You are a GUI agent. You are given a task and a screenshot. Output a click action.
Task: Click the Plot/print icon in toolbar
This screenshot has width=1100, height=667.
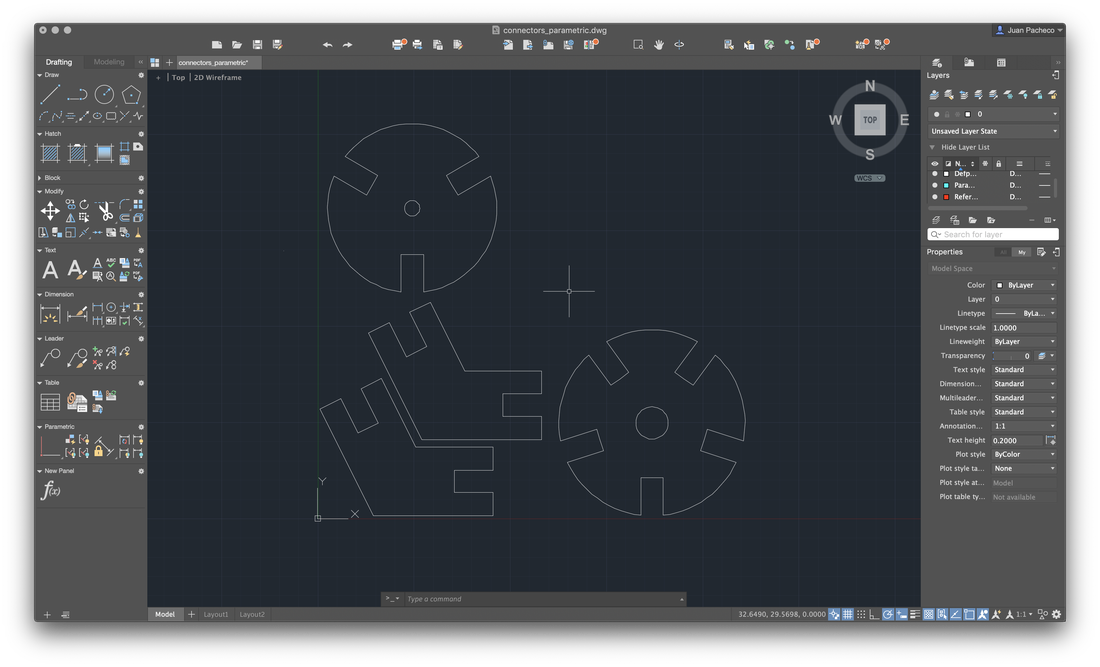tap(398, 45)
